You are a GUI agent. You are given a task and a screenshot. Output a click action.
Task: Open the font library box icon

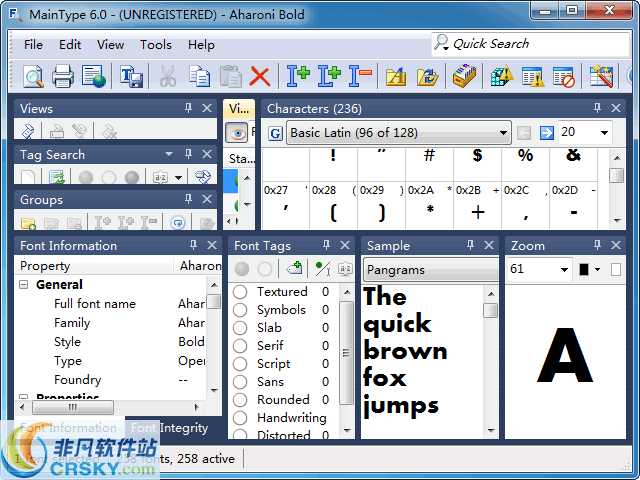click(x=464, y=76)
